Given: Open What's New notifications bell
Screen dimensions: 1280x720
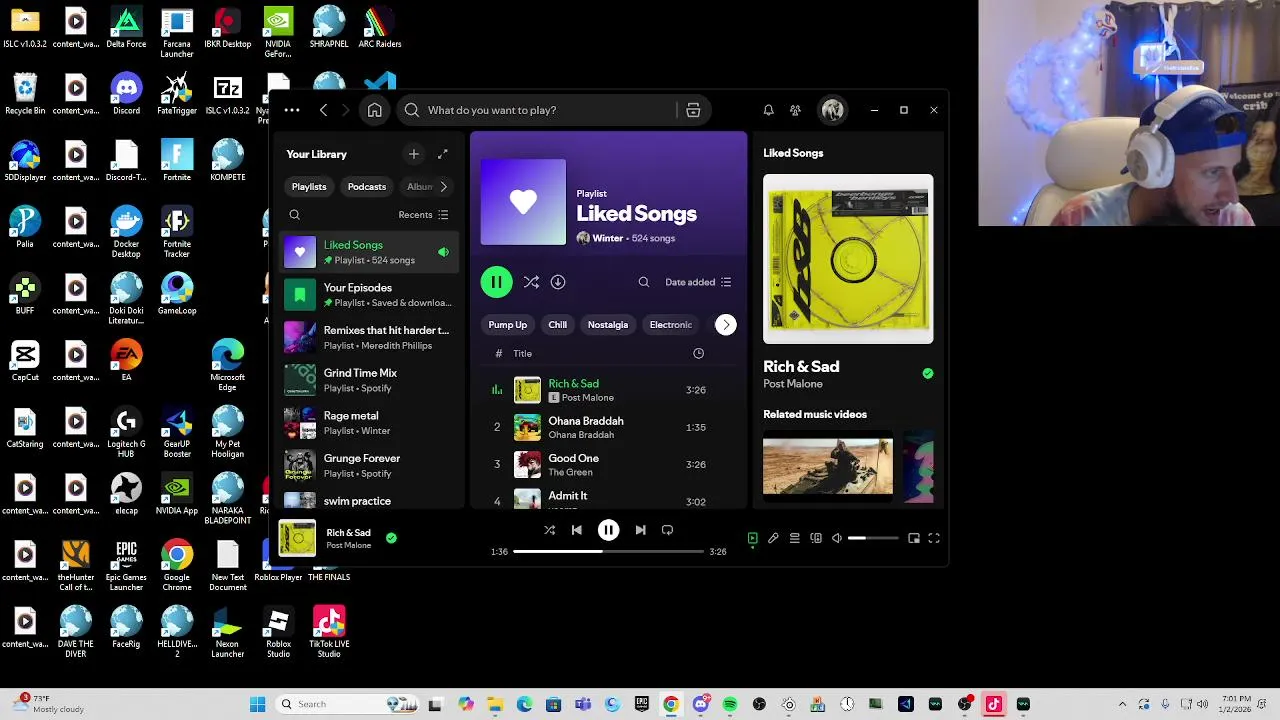Looking at the screenshot, I should coord(768,110).
